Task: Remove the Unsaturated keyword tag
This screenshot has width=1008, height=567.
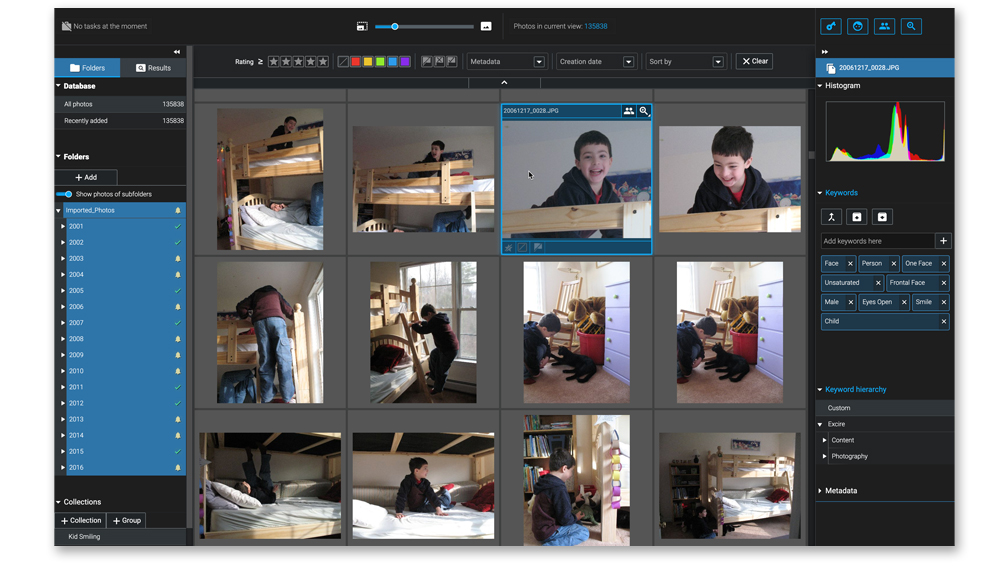Action: click(x=878, y=283)
